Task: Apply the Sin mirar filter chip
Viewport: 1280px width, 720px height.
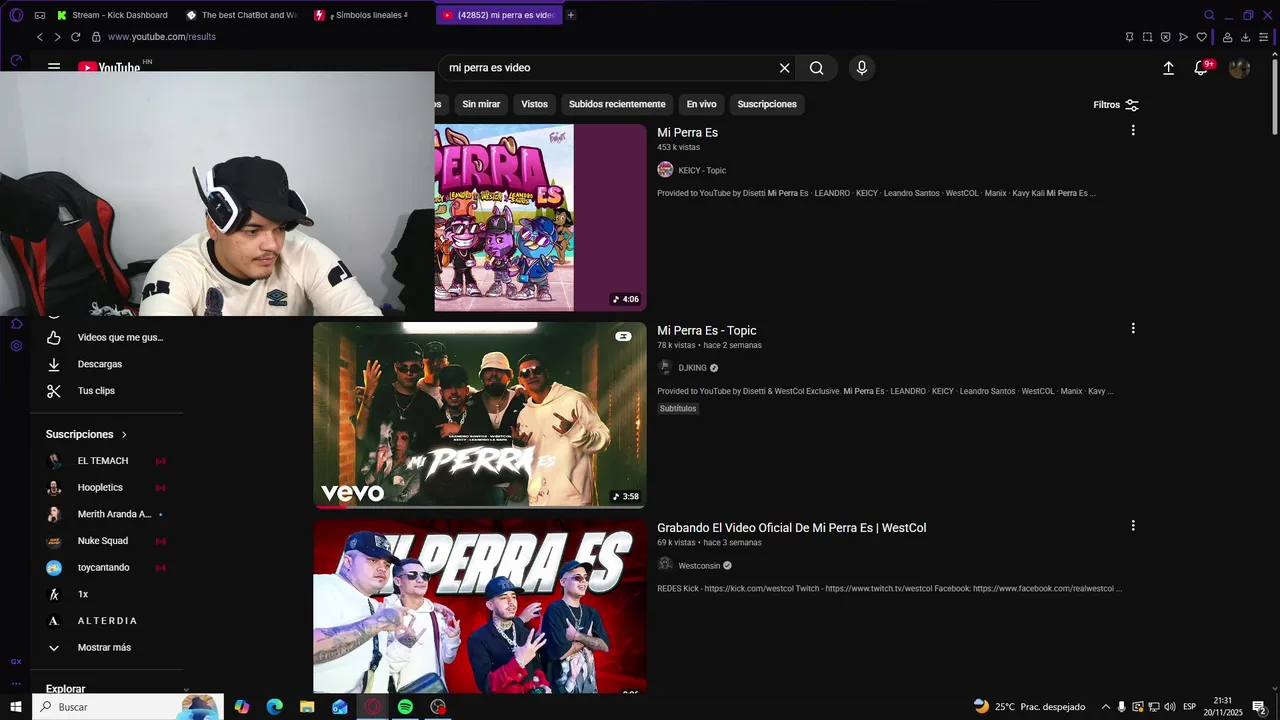Action: pos(481,104)
